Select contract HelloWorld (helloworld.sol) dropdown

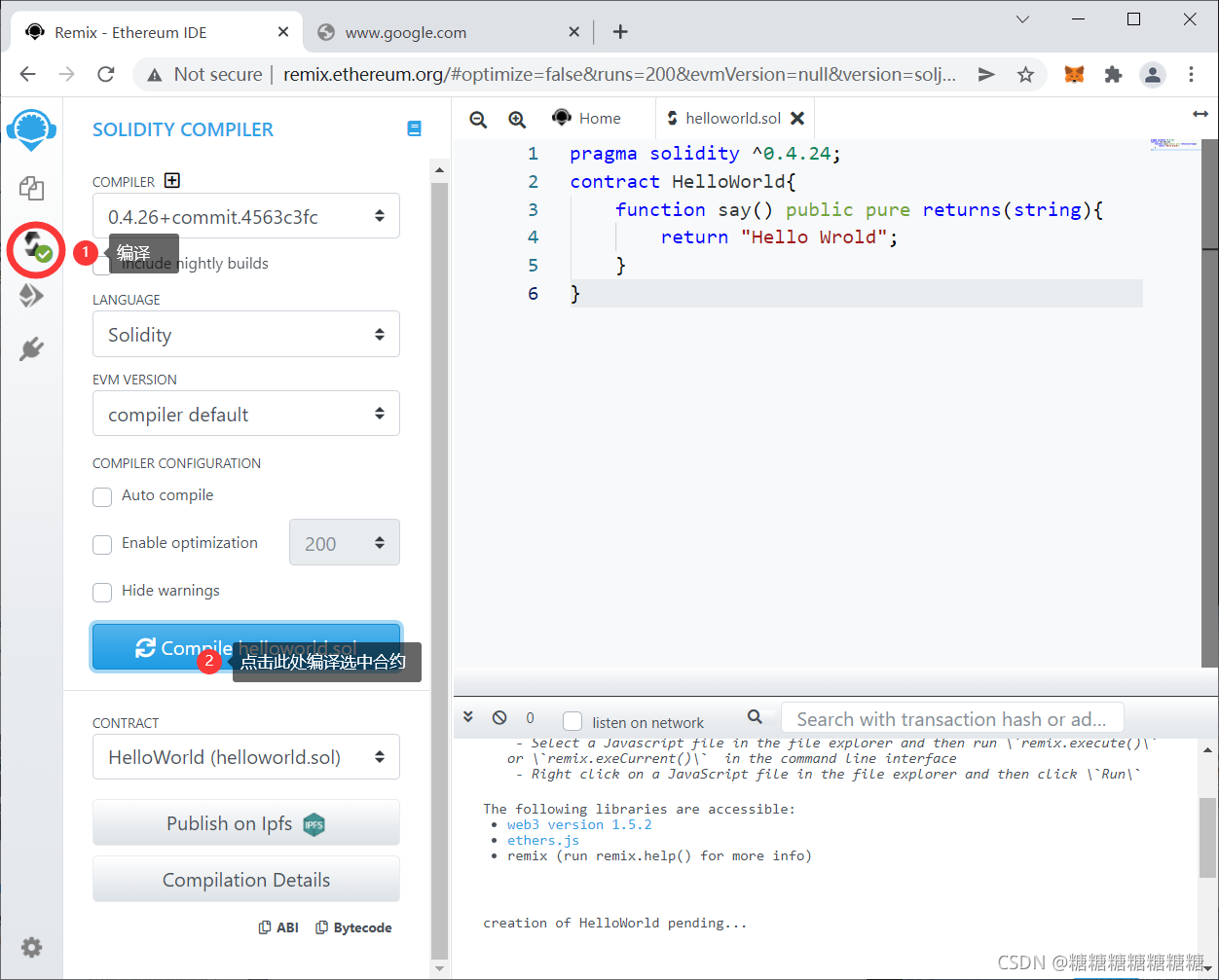tap(246, 756)
